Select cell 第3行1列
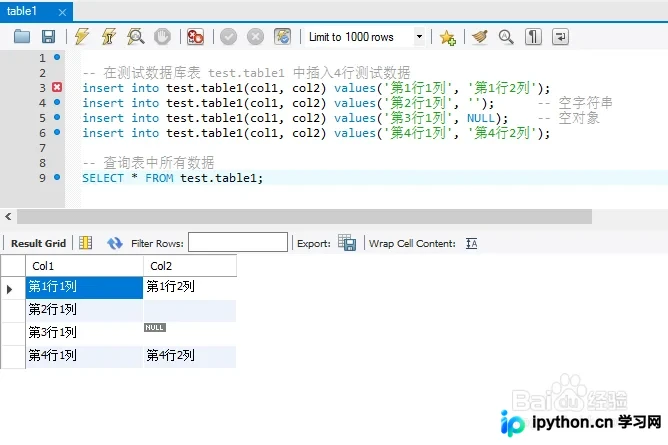Screen dimensions: 668x445 (84, 333)
